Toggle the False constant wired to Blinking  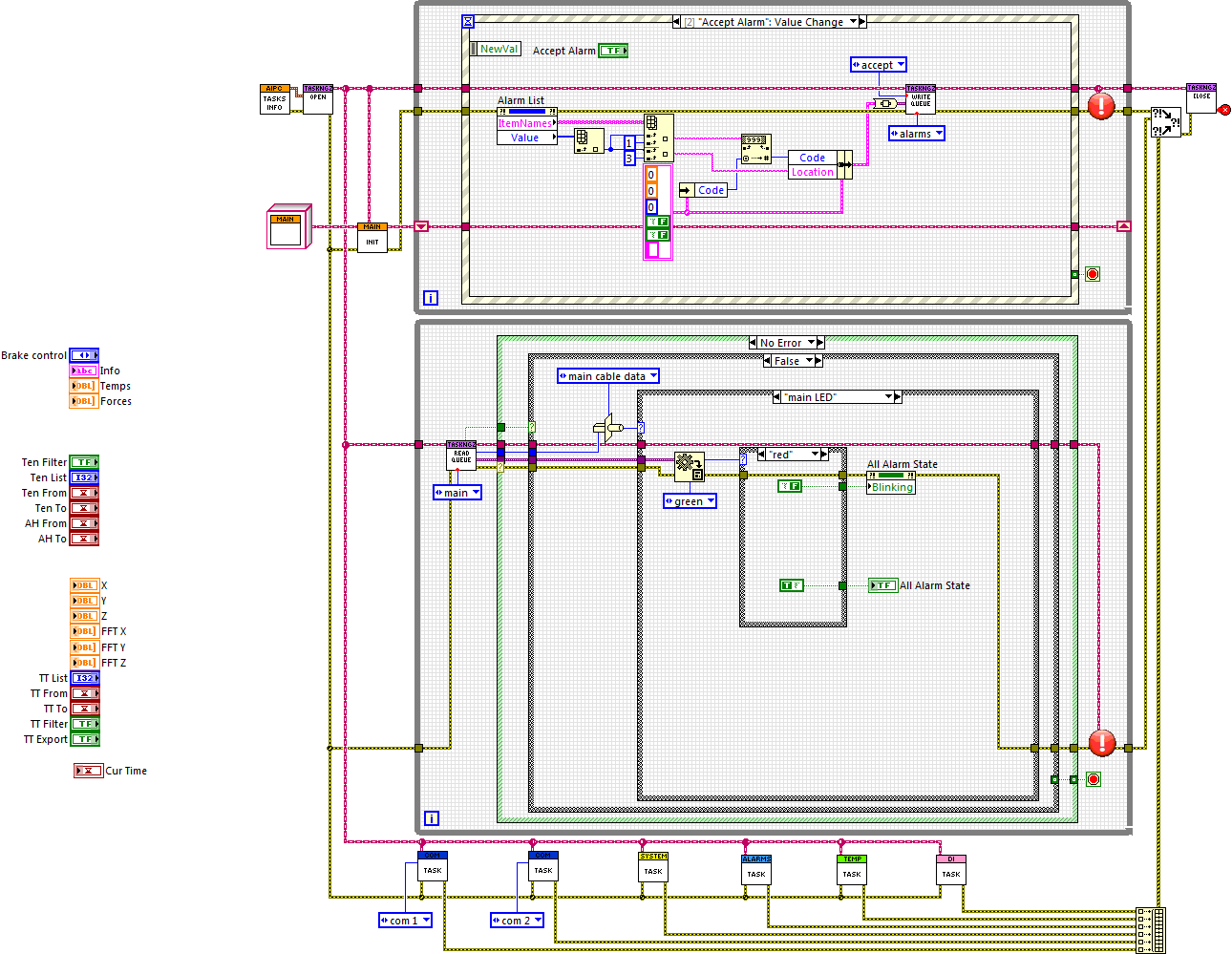click(x=790, y=486)
